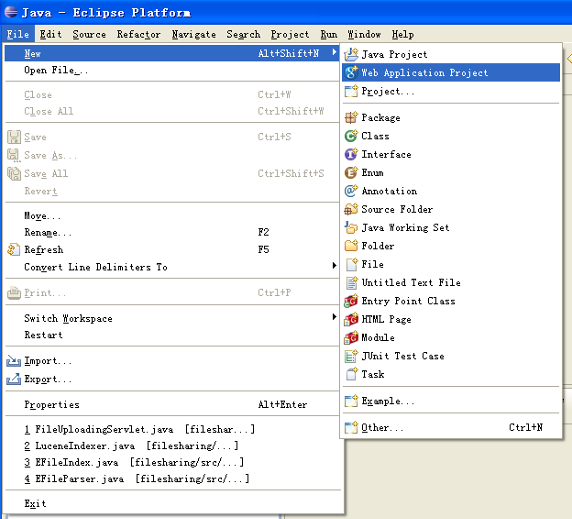Click the brown Enum icon
This screenshot has width=572, height=519.
[351, 172]
